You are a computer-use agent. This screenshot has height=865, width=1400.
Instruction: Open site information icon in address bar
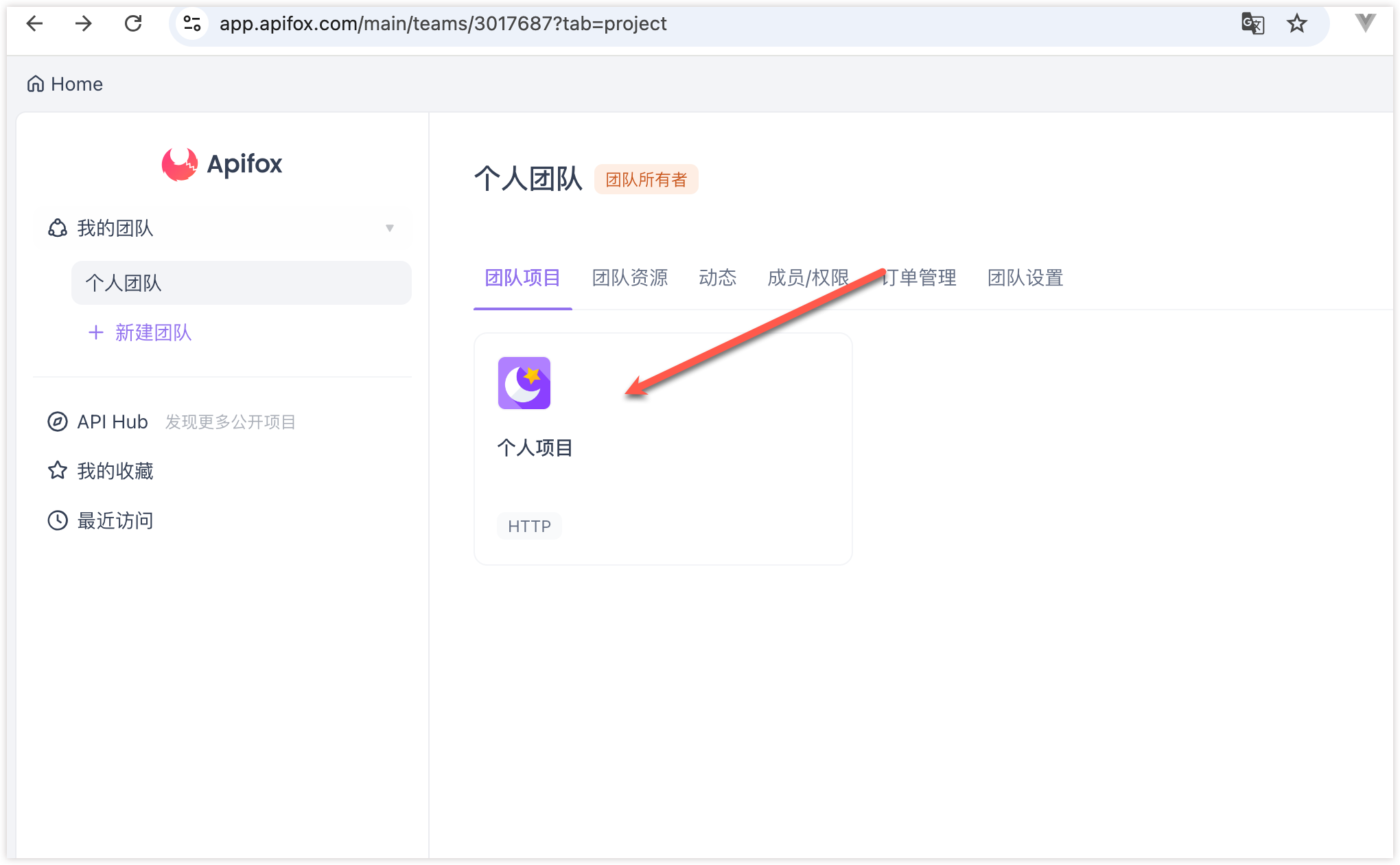tap(192, 24)
